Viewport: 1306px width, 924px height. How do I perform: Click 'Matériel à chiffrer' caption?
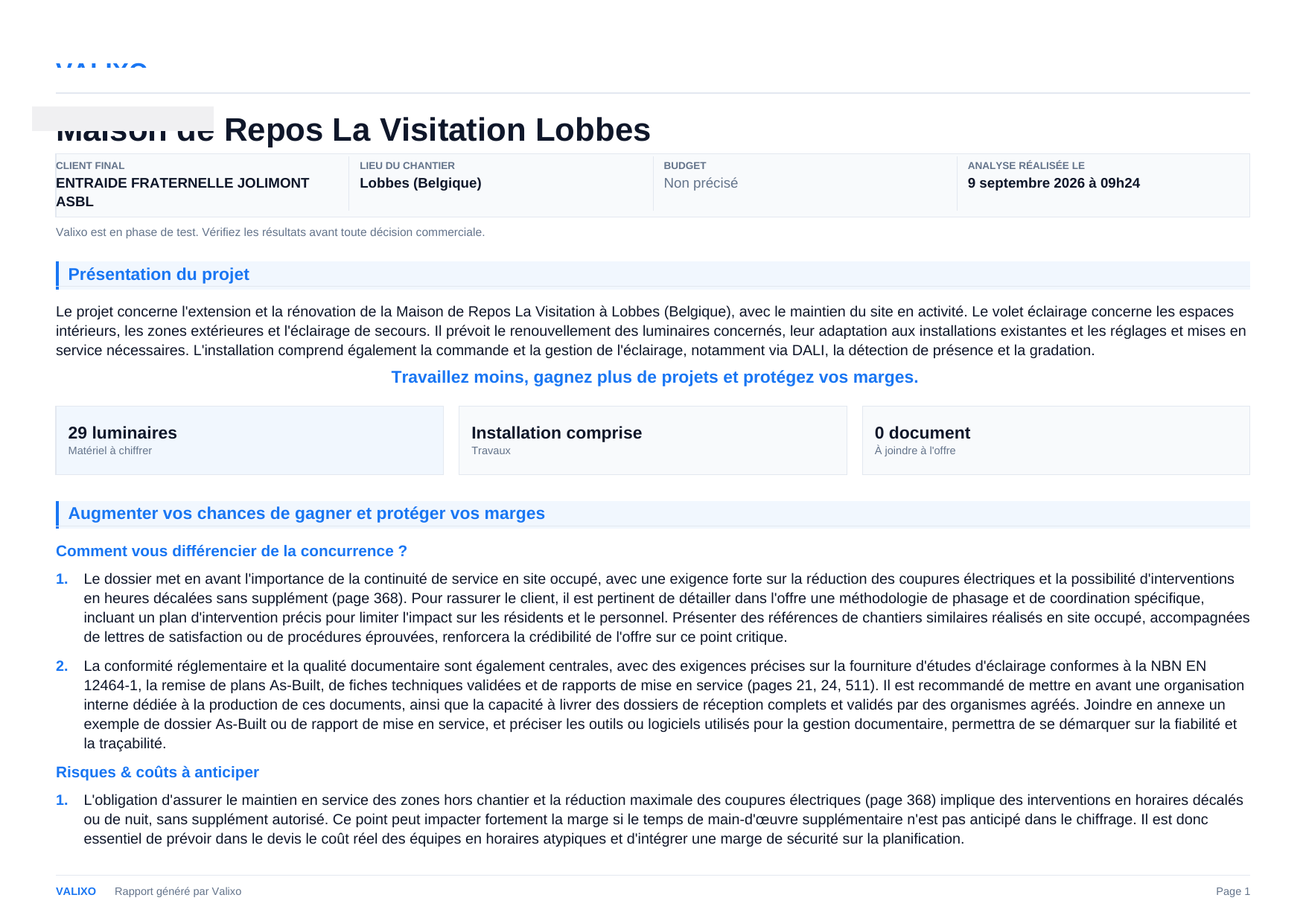(x=110, y=450)
